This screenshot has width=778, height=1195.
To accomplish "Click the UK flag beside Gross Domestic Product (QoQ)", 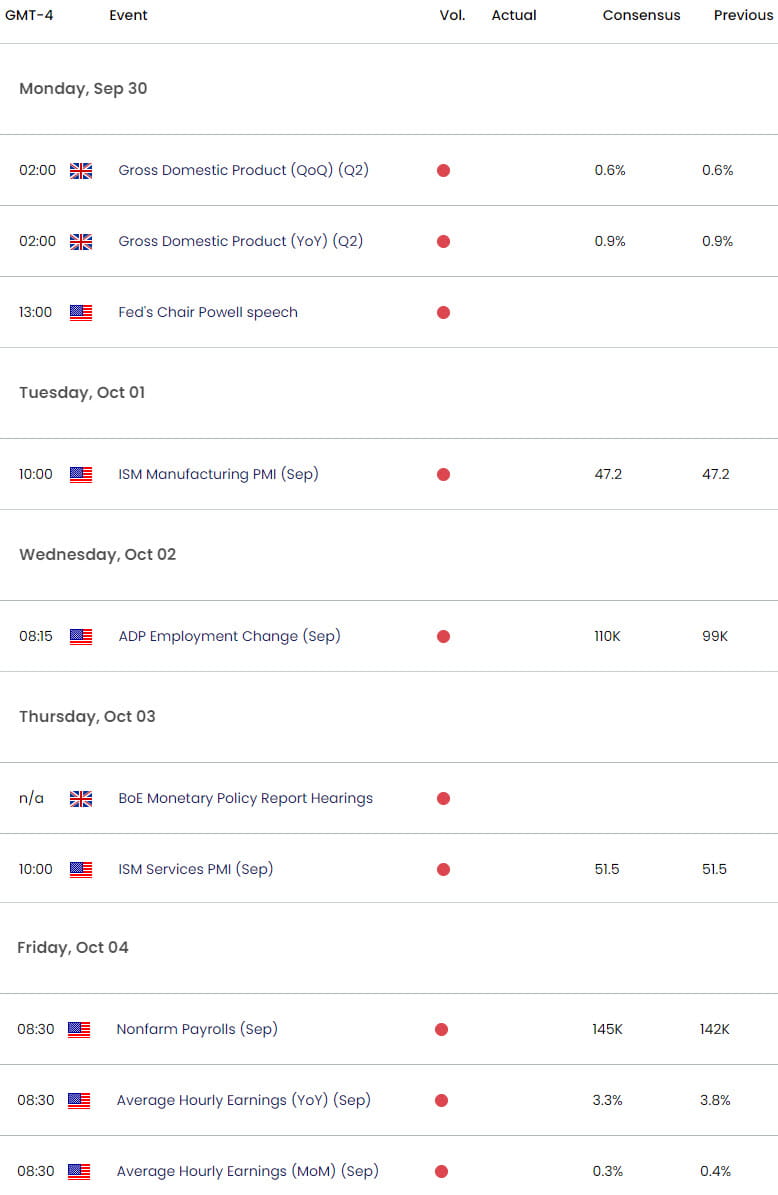I will (x=81, y=170).
